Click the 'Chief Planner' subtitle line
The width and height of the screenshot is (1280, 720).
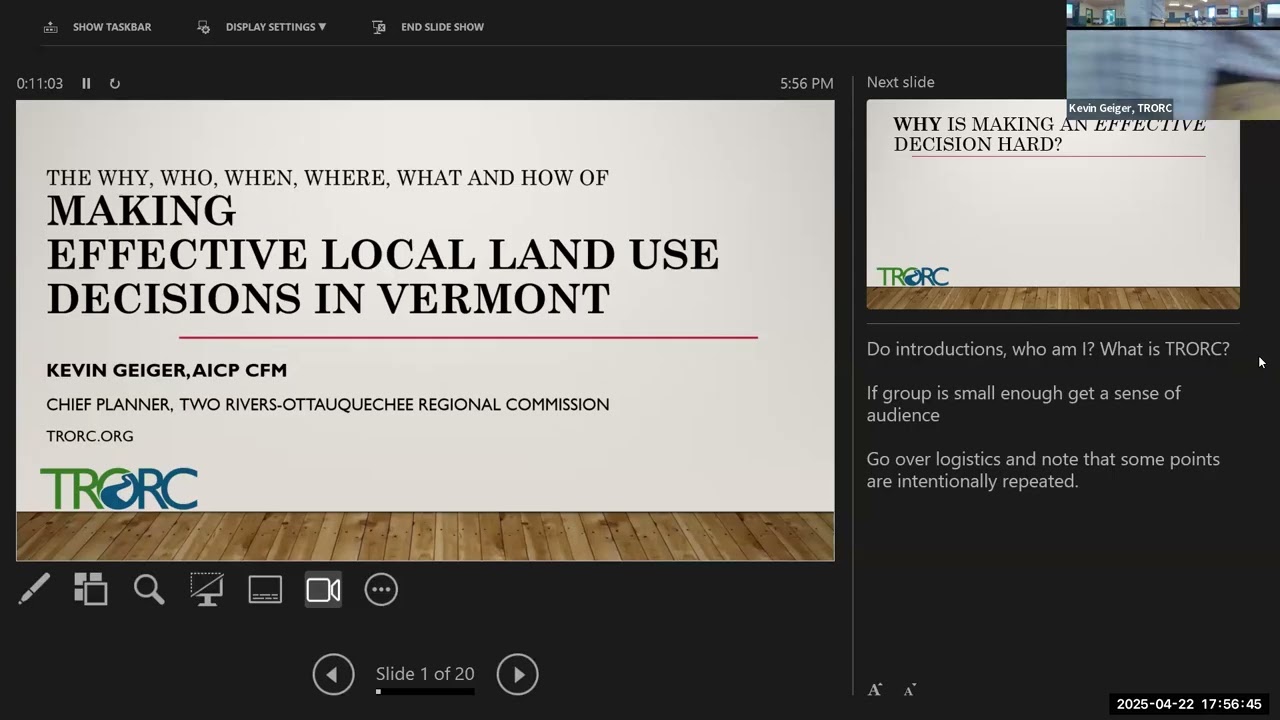click(x=328, y=404)
